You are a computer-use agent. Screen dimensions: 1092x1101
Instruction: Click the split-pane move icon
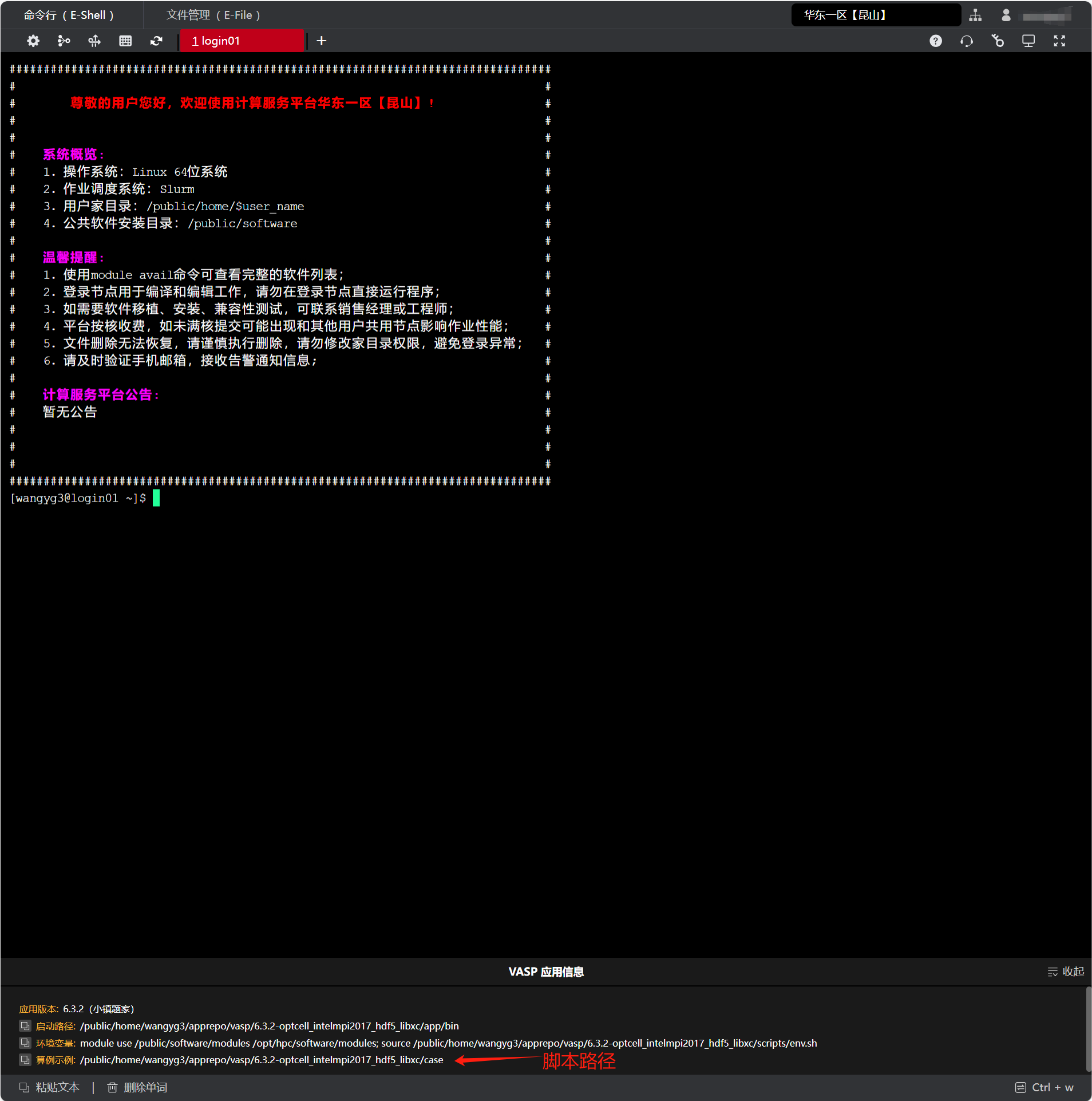94,41
